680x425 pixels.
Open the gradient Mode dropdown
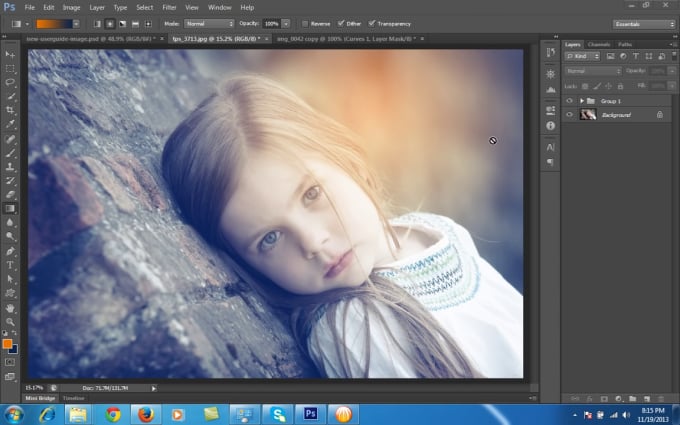click(209, 24)
